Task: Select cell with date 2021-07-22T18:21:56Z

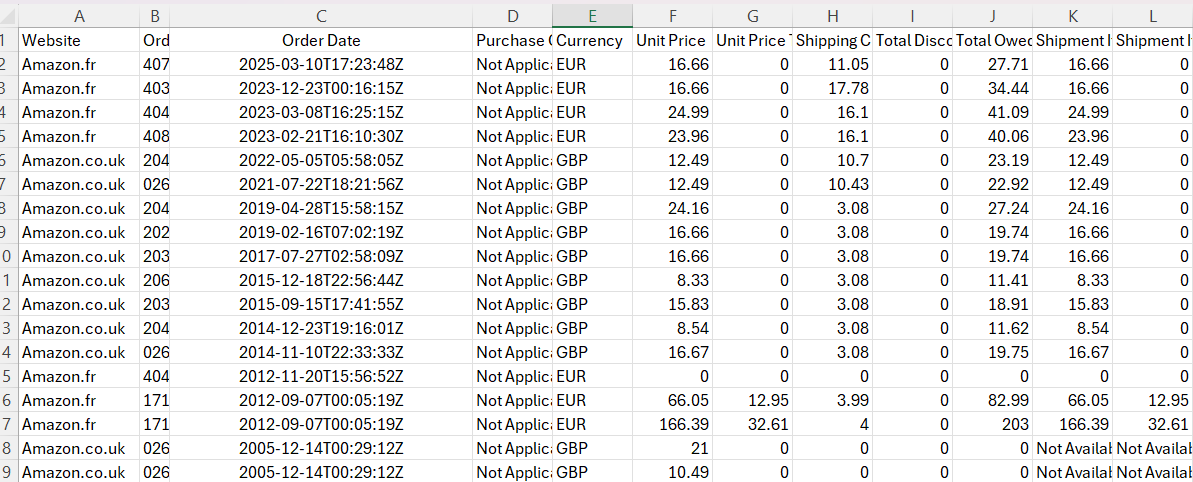Action: (321, 185)
